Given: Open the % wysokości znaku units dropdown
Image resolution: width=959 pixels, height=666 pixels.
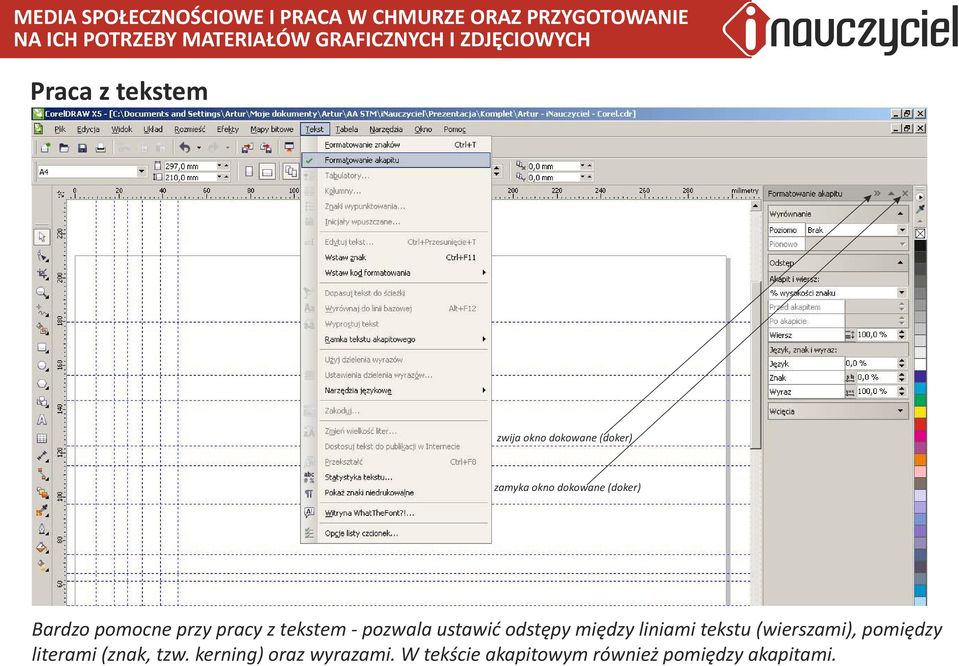Looking at the screenshot, I should (902, 293).
